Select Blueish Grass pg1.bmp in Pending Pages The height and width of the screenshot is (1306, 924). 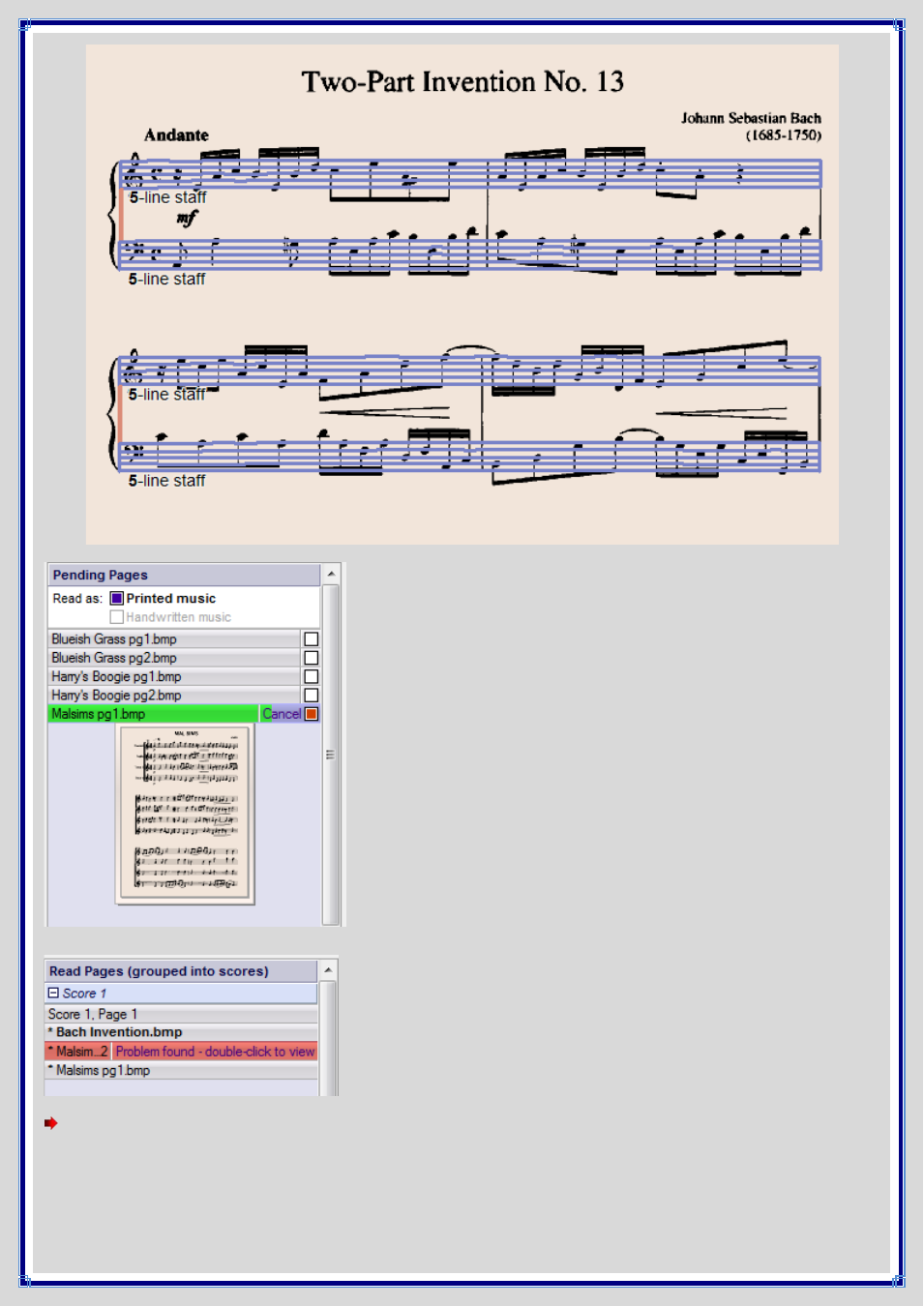pyautogui.click(x=174, y=639)
